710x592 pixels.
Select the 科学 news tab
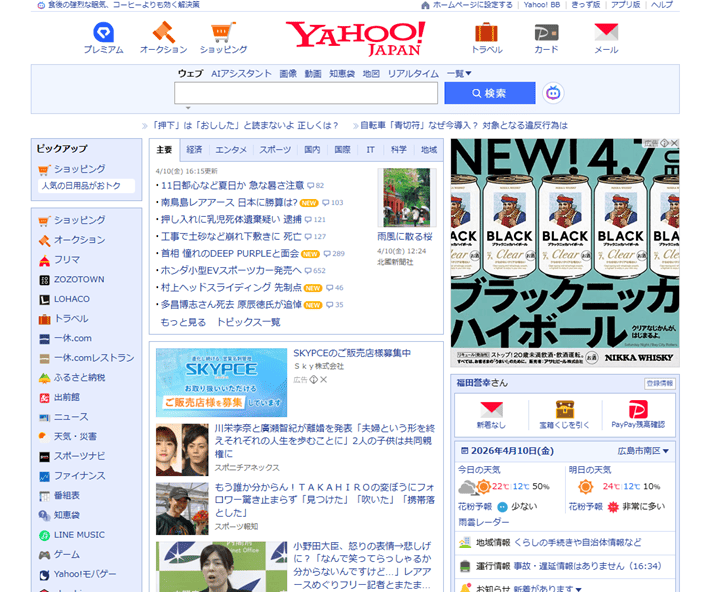[x=398, y=149]
